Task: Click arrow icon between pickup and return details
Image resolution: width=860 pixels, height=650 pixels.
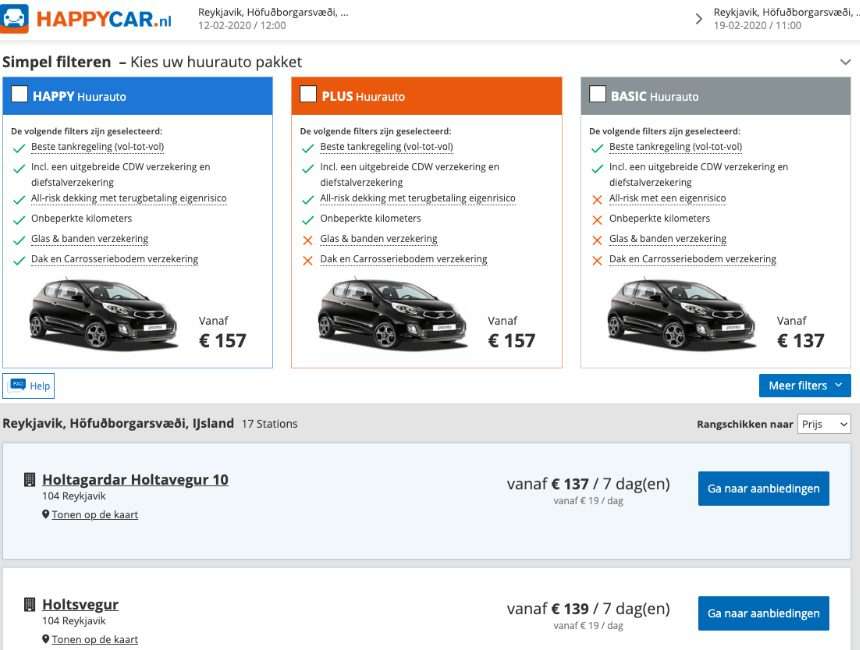Action: tap(698, 19)
